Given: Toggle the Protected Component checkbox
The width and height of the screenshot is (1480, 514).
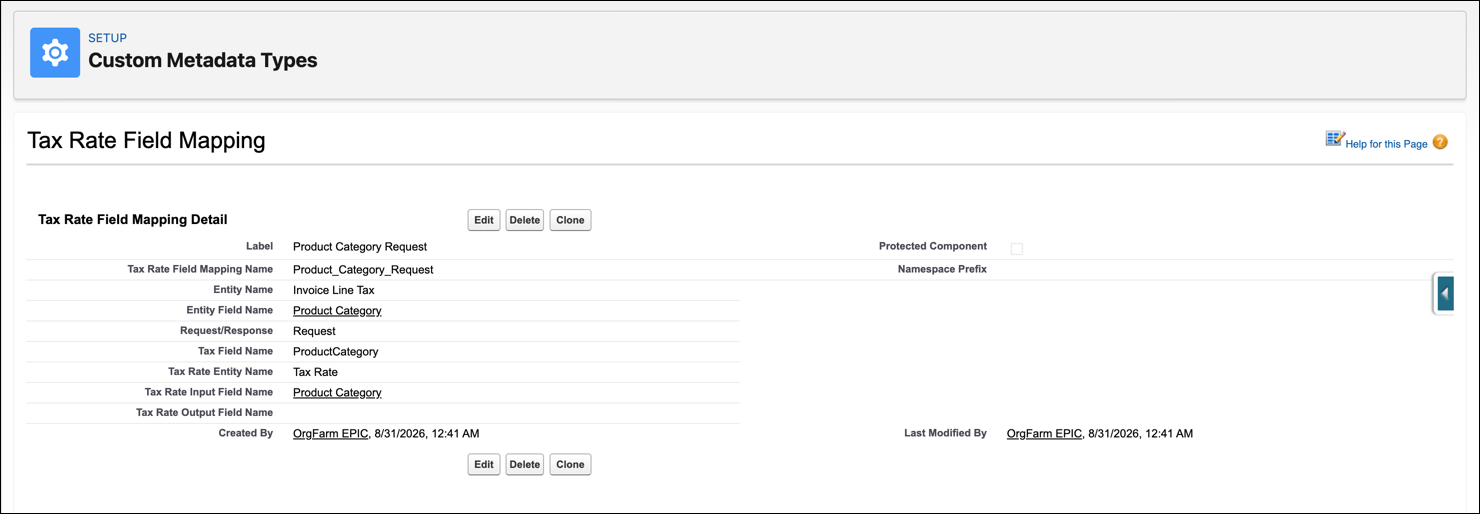Looking at the screenshot, I should [x=1017, y=248].
